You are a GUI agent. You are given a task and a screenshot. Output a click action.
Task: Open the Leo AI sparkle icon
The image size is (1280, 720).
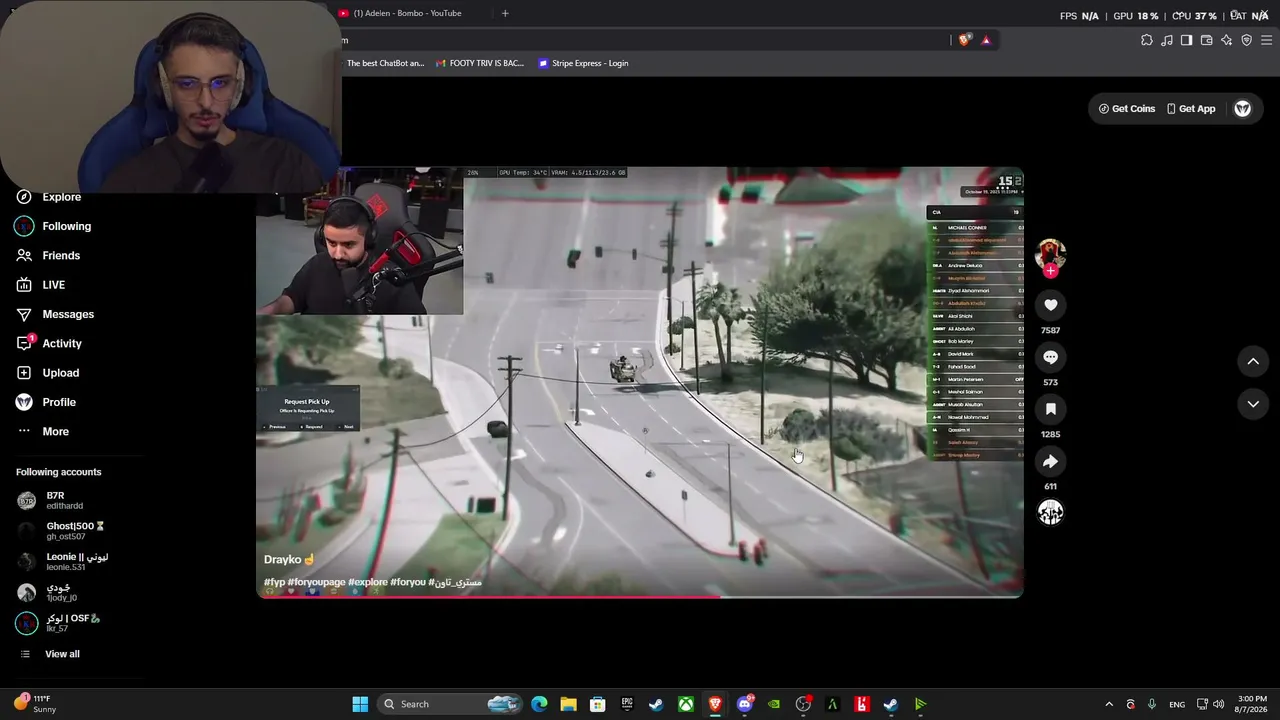1227,40
